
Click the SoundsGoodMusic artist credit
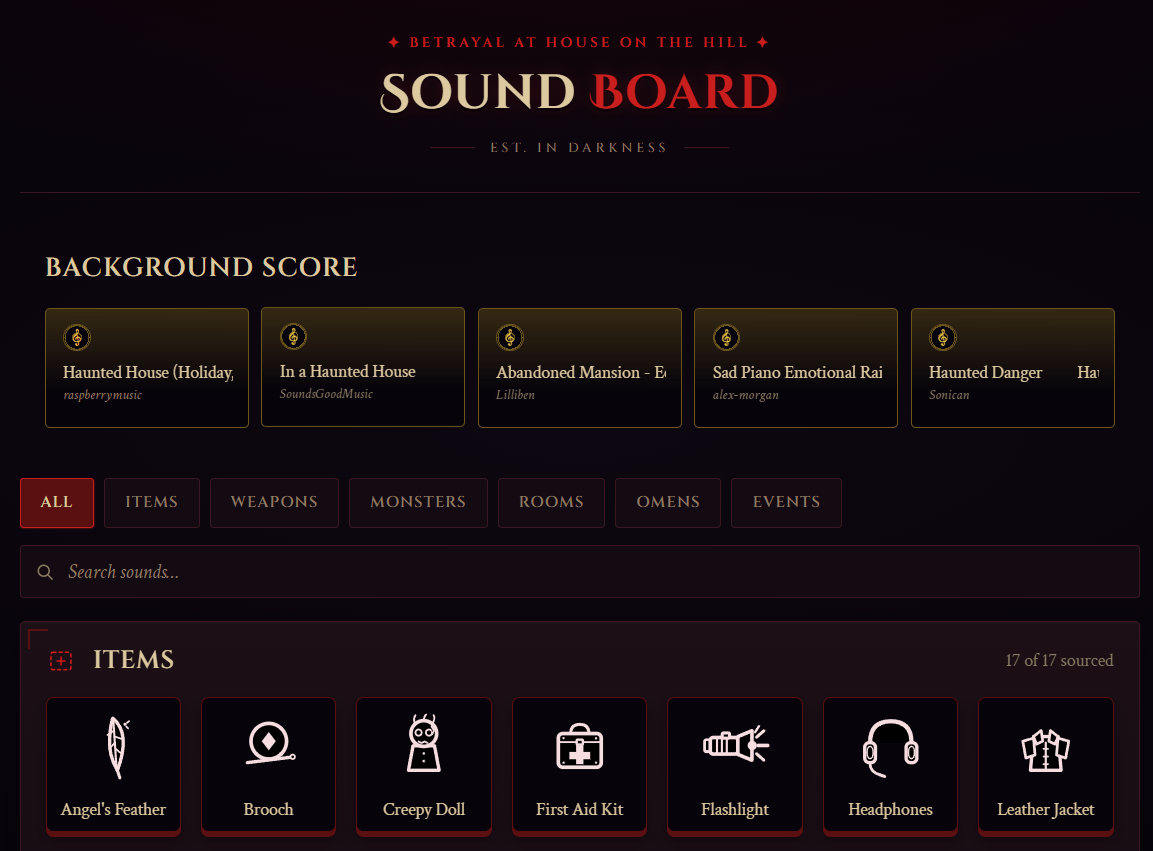[x=326, y=394]
